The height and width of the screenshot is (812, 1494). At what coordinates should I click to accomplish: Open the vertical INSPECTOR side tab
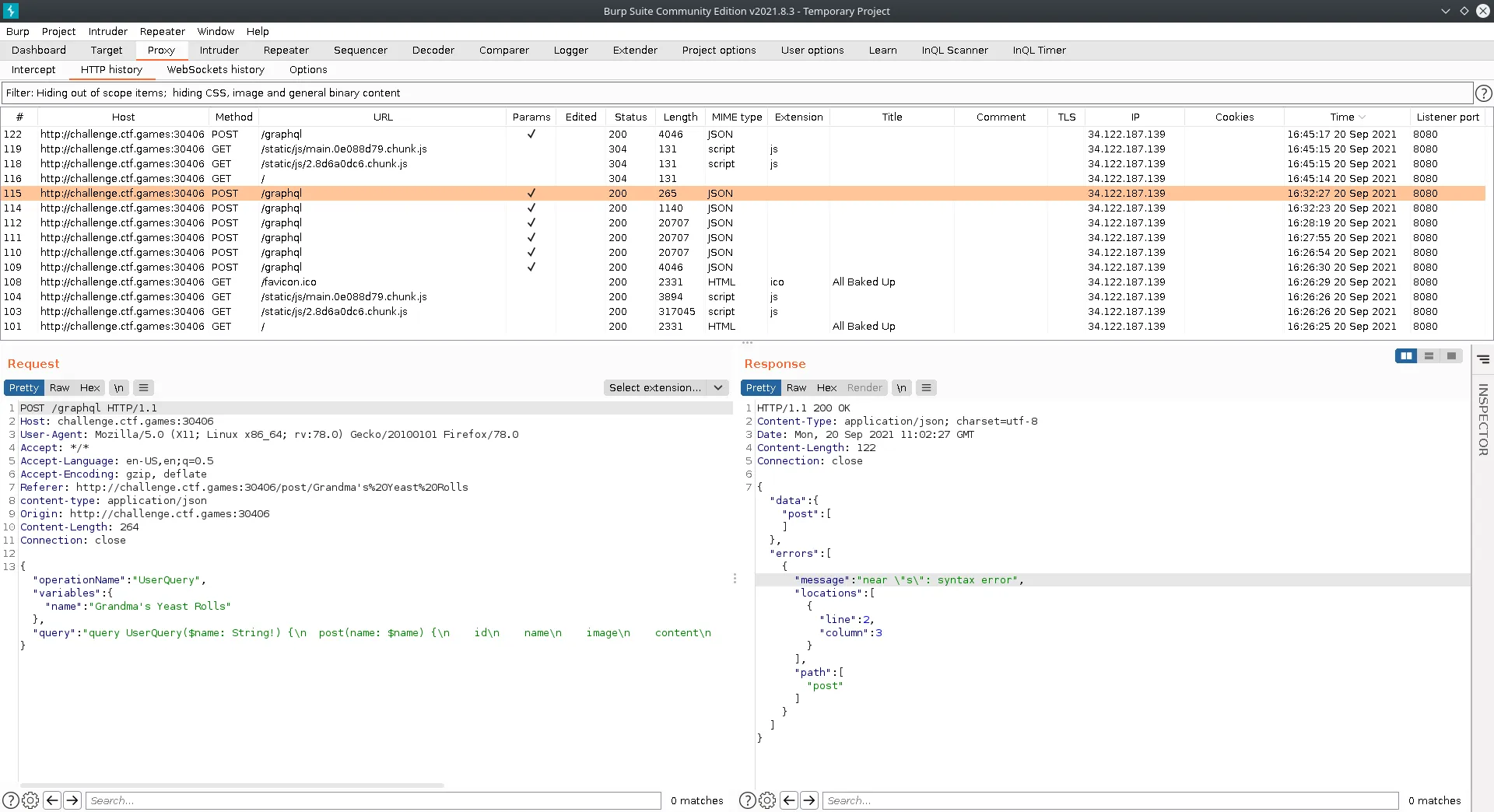1483,420
